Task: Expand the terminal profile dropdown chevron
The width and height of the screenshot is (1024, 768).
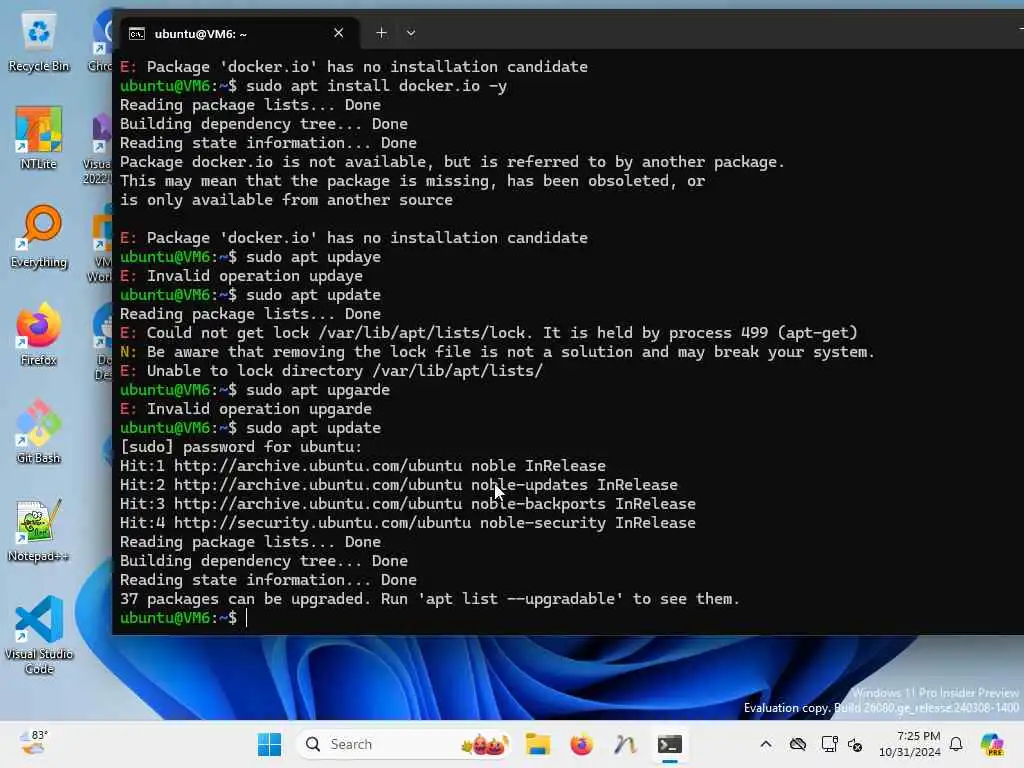Action: tap(411, 33)
